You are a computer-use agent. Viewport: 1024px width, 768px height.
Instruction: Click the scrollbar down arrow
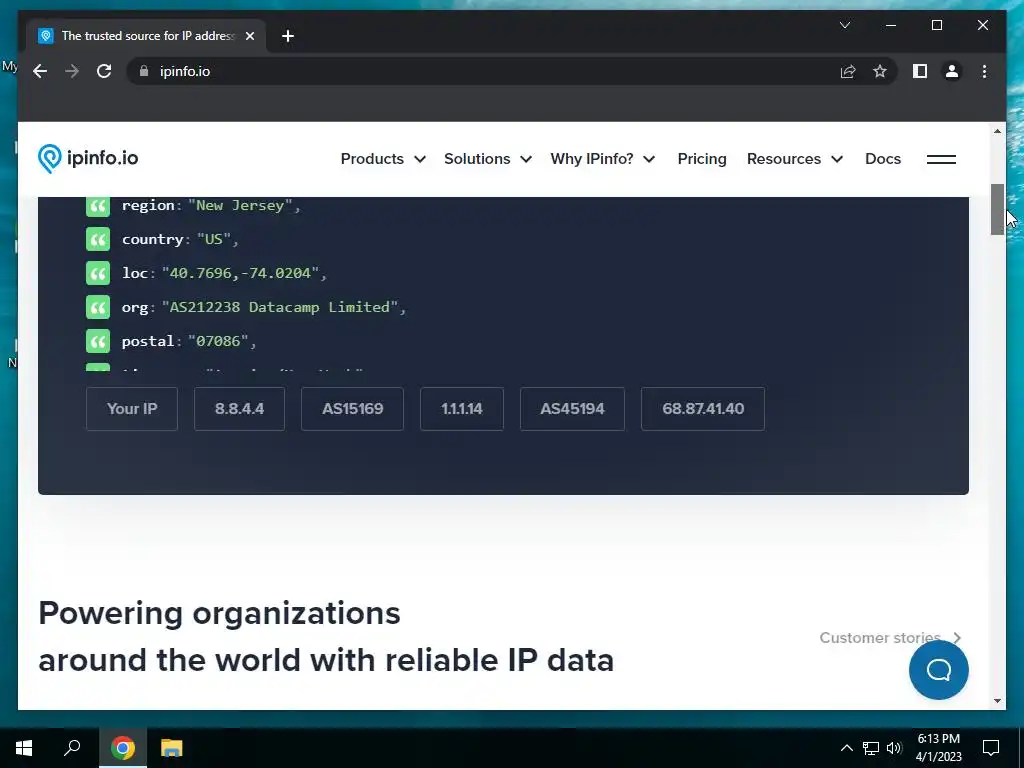pyautogui.click(x=997, y=701)
